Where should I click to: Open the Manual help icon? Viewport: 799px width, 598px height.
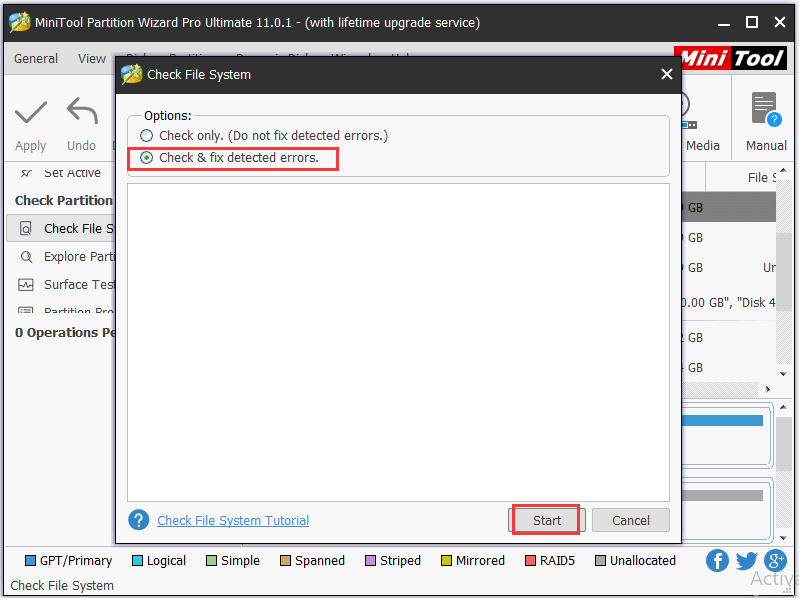pyautogui.click(x=766, y=110)
